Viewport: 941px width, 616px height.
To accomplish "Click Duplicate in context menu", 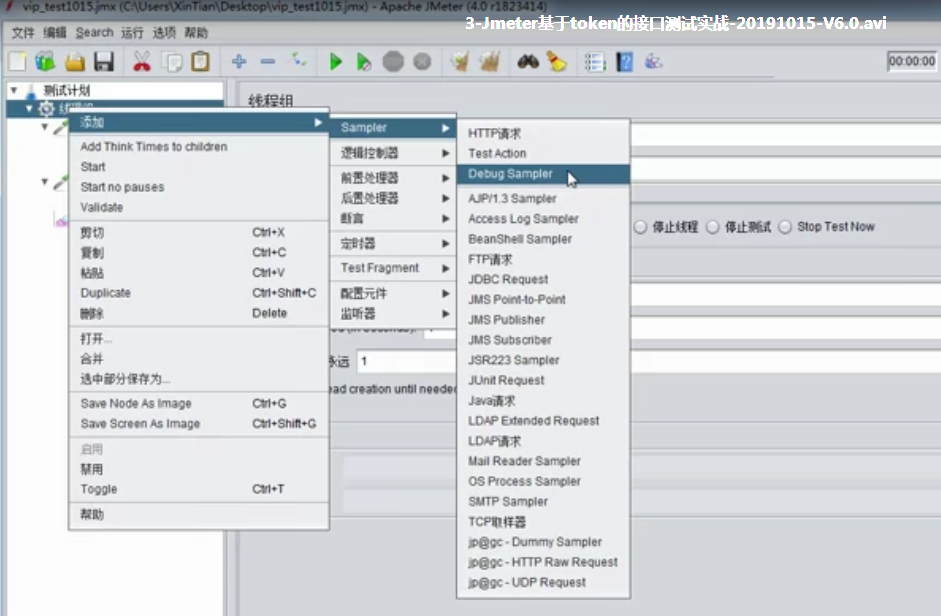I will click(x=199, y=293).
